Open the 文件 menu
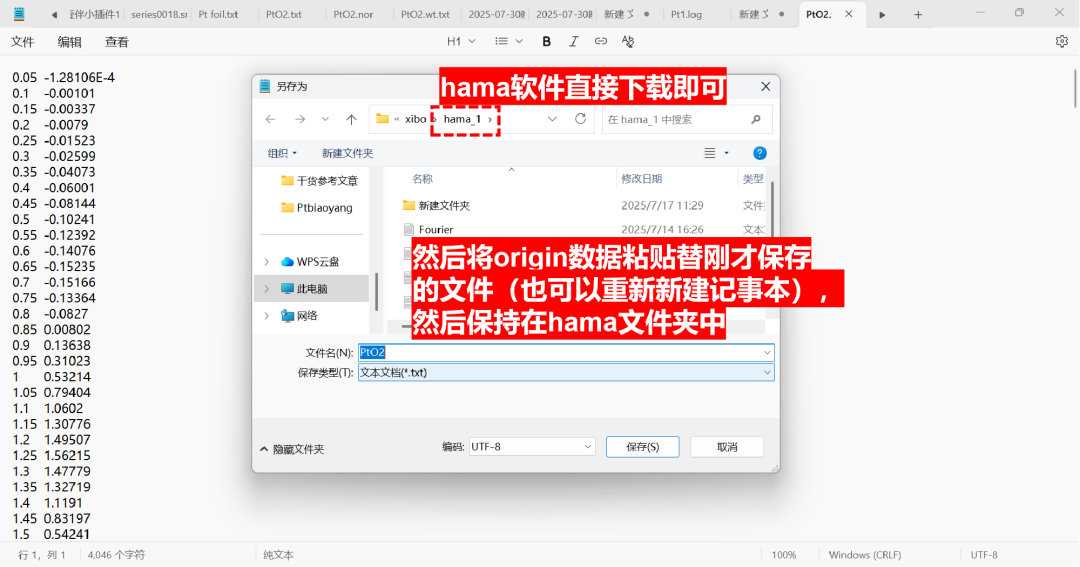Viewport: 1080px width, 567px height. click(x=22, y=42)
